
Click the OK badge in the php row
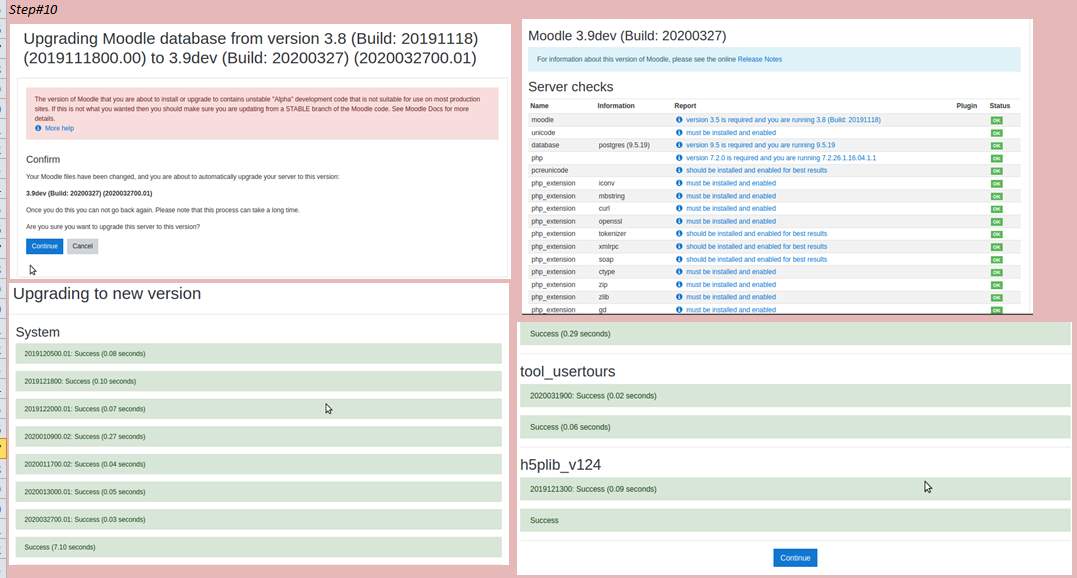(996, 159)
